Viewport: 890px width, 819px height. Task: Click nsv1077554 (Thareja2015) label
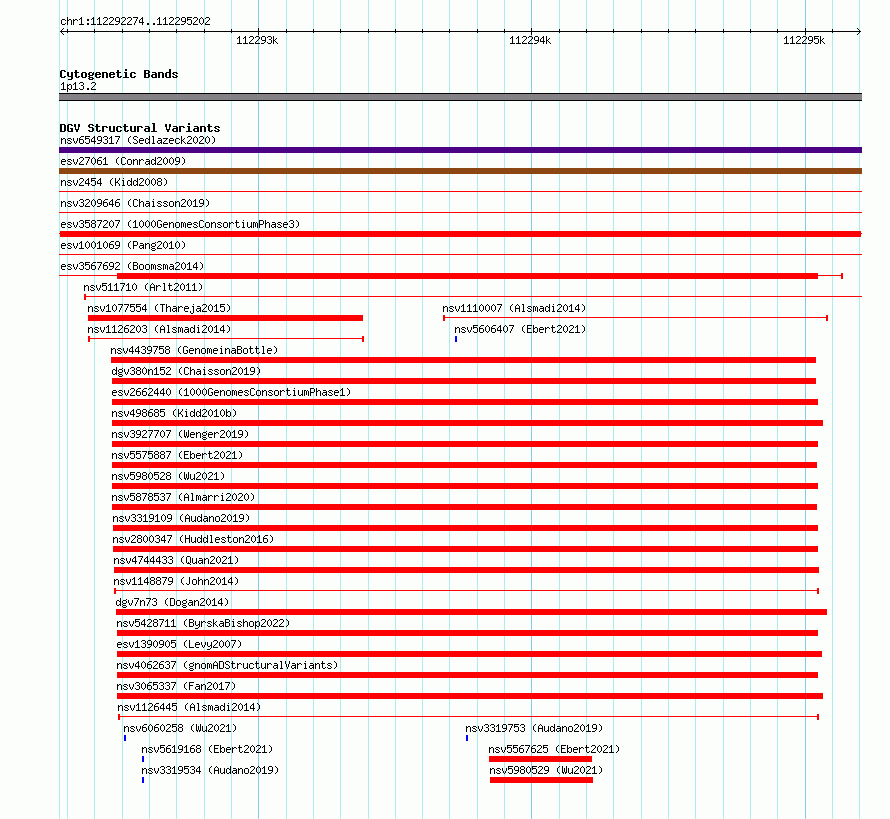click(159, 308)
